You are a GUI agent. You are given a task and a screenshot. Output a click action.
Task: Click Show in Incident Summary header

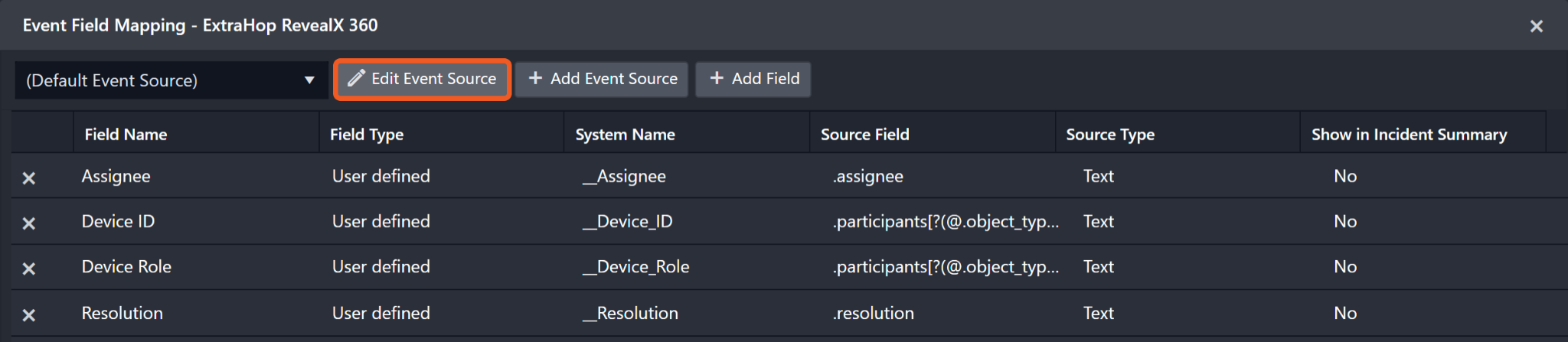click(x=1409, y=135)
